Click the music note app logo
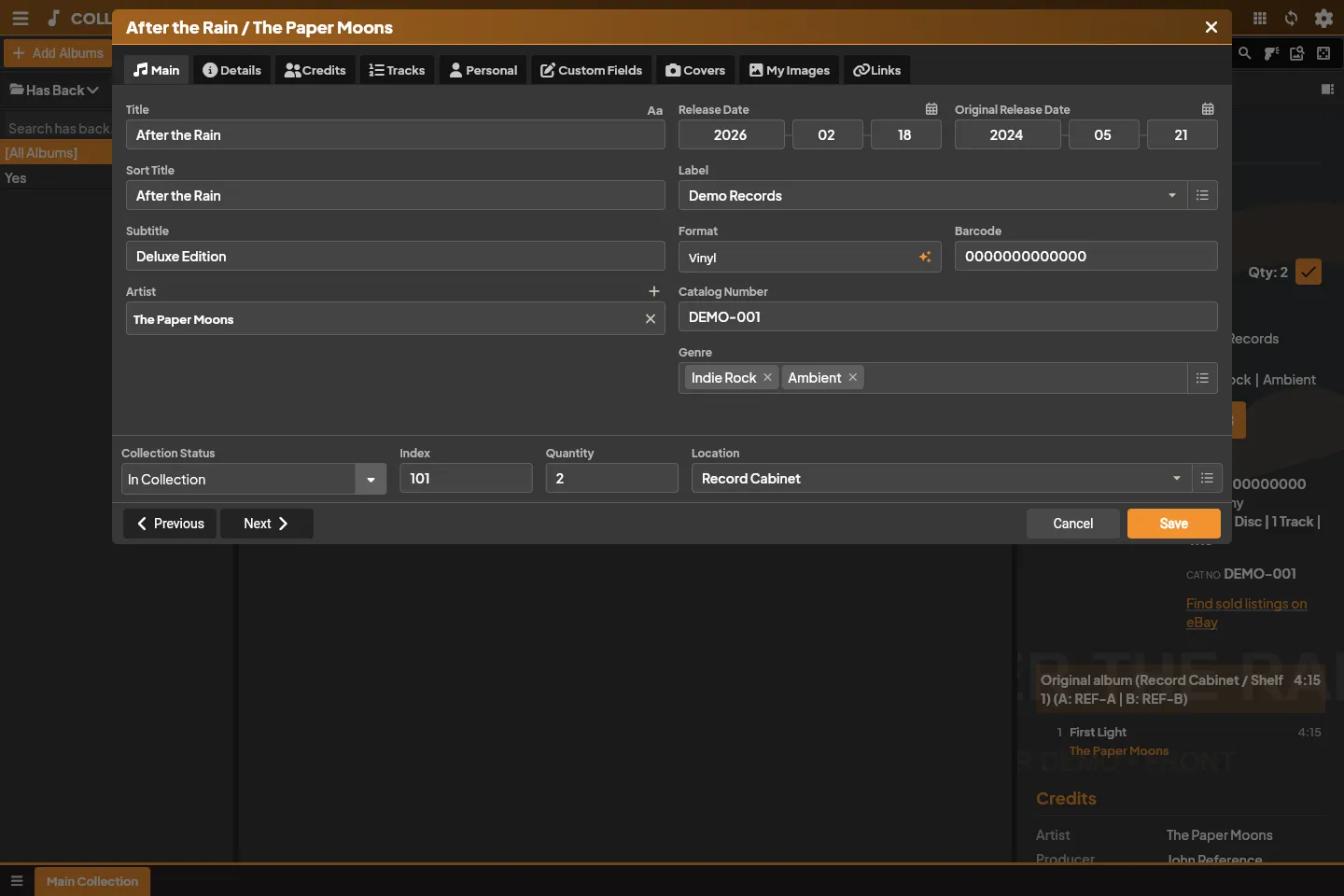Viewport: 1344px width, 896px height. tap(53, 18)
